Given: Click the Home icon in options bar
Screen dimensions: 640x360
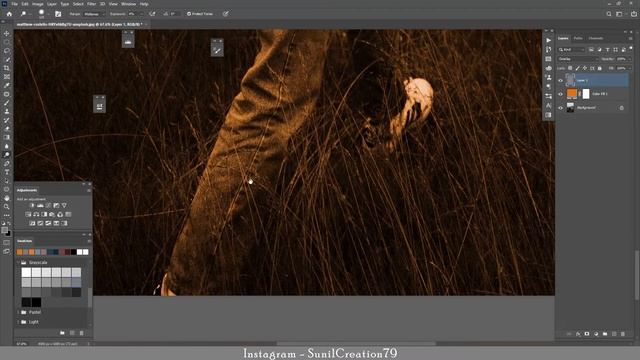Looking at the screenshot, I should (x=9, y=14).
